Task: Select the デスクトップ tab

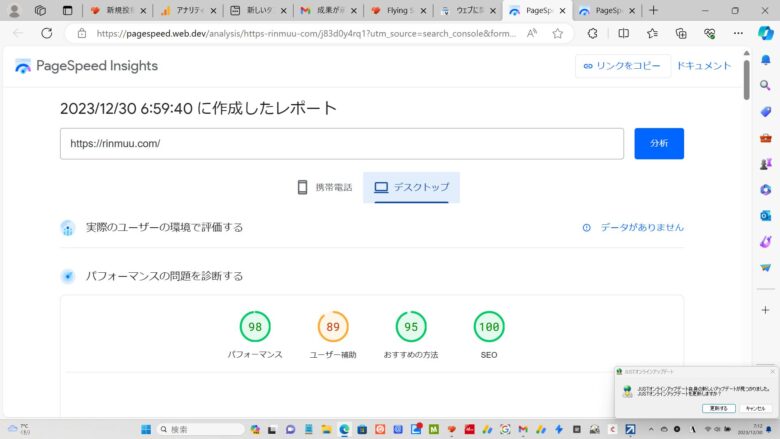Action: coord(411,187)
